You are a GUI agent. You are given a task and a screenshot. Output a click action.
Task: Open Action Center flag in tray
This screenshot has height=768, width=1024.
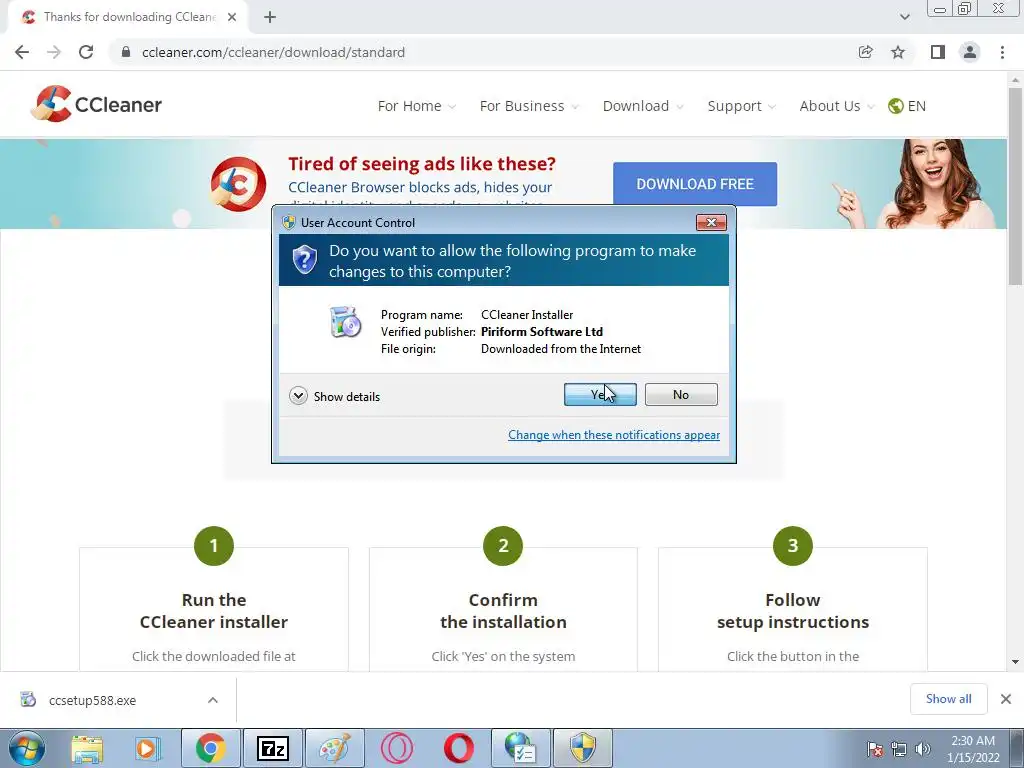[x=875, y=749]
